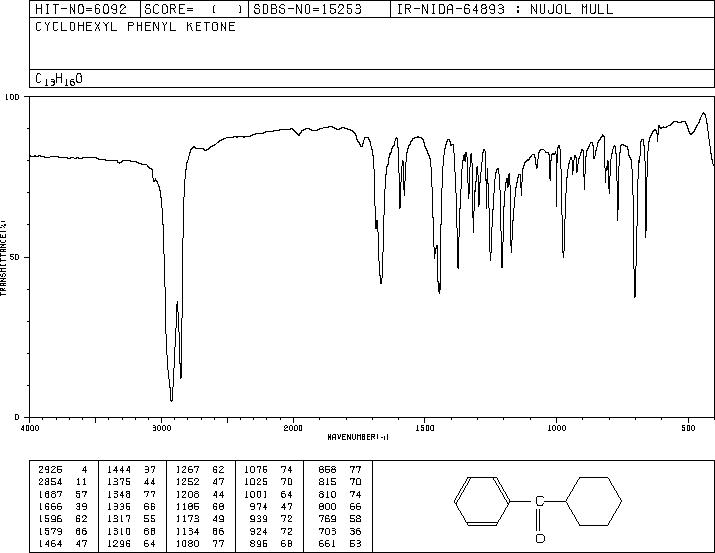Click the 1666 carbonyl peak table entry
This screenshot has width=715, height=553.
(x=50, y=506)
